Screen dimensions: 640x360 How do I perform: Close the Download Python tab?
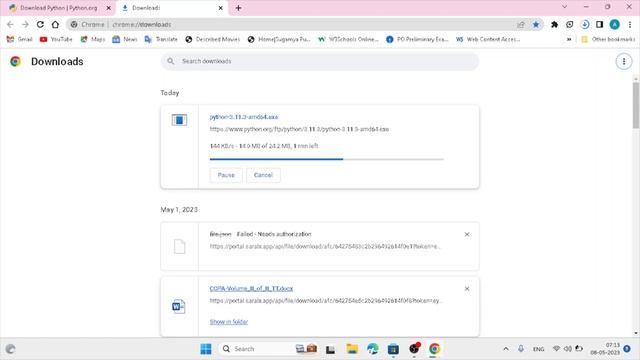click(109, 8)
